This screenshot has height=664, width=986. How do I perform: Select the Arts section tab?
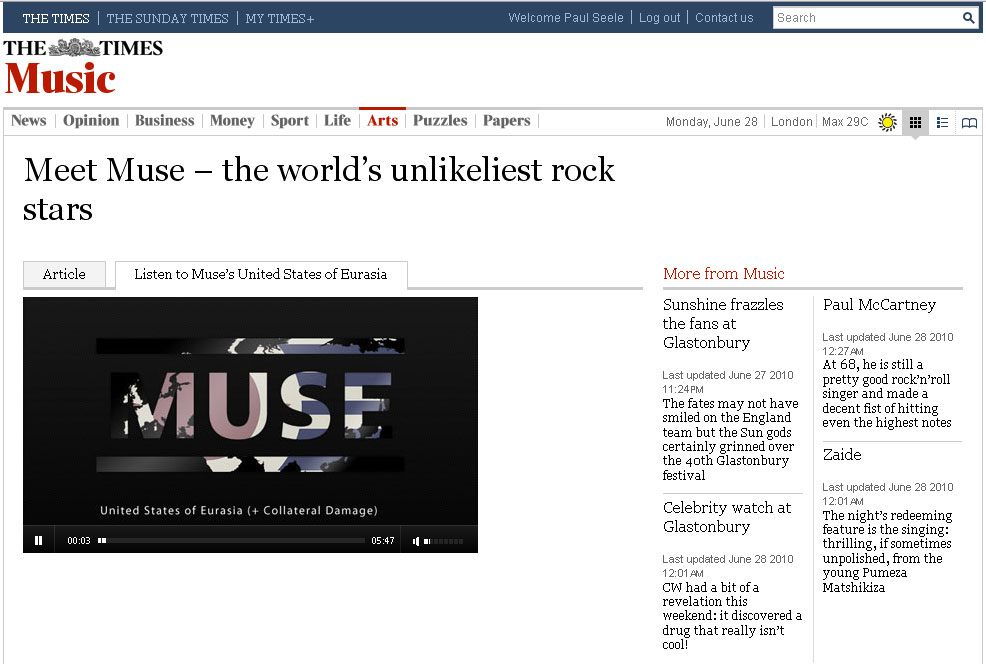[382, 121]
